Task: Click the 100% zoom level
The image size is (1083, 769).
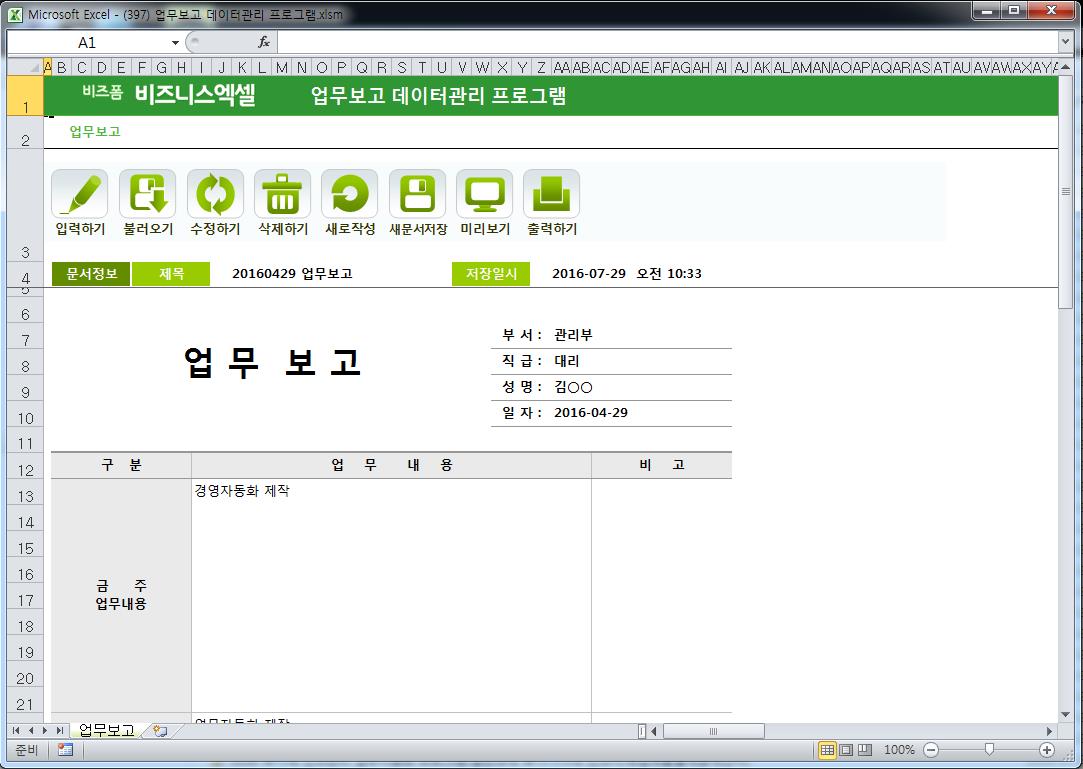Action: [899, 750]
